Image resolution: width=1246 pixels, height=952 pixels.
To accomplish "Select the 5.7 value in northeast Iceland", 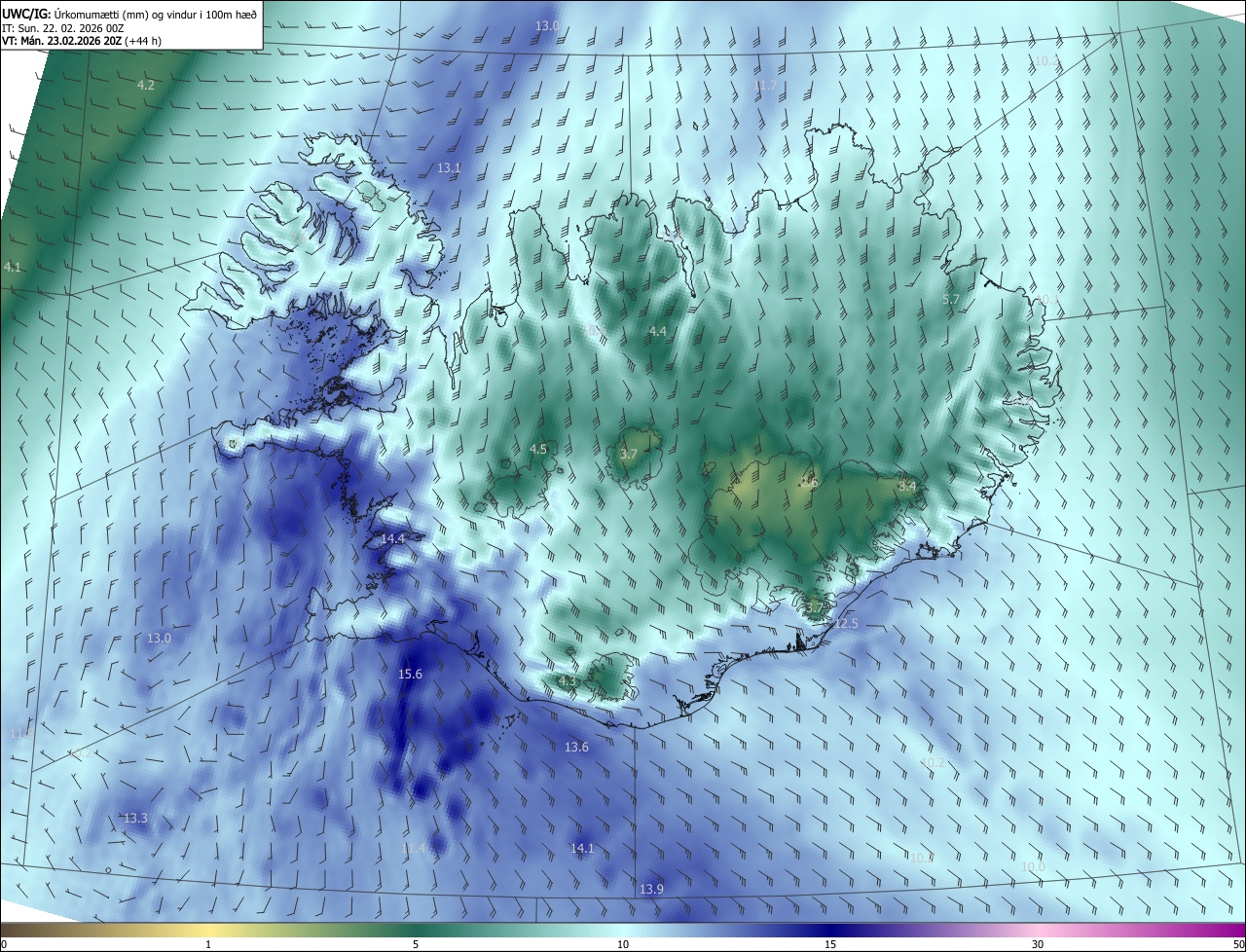I will (x=952, y=299).
